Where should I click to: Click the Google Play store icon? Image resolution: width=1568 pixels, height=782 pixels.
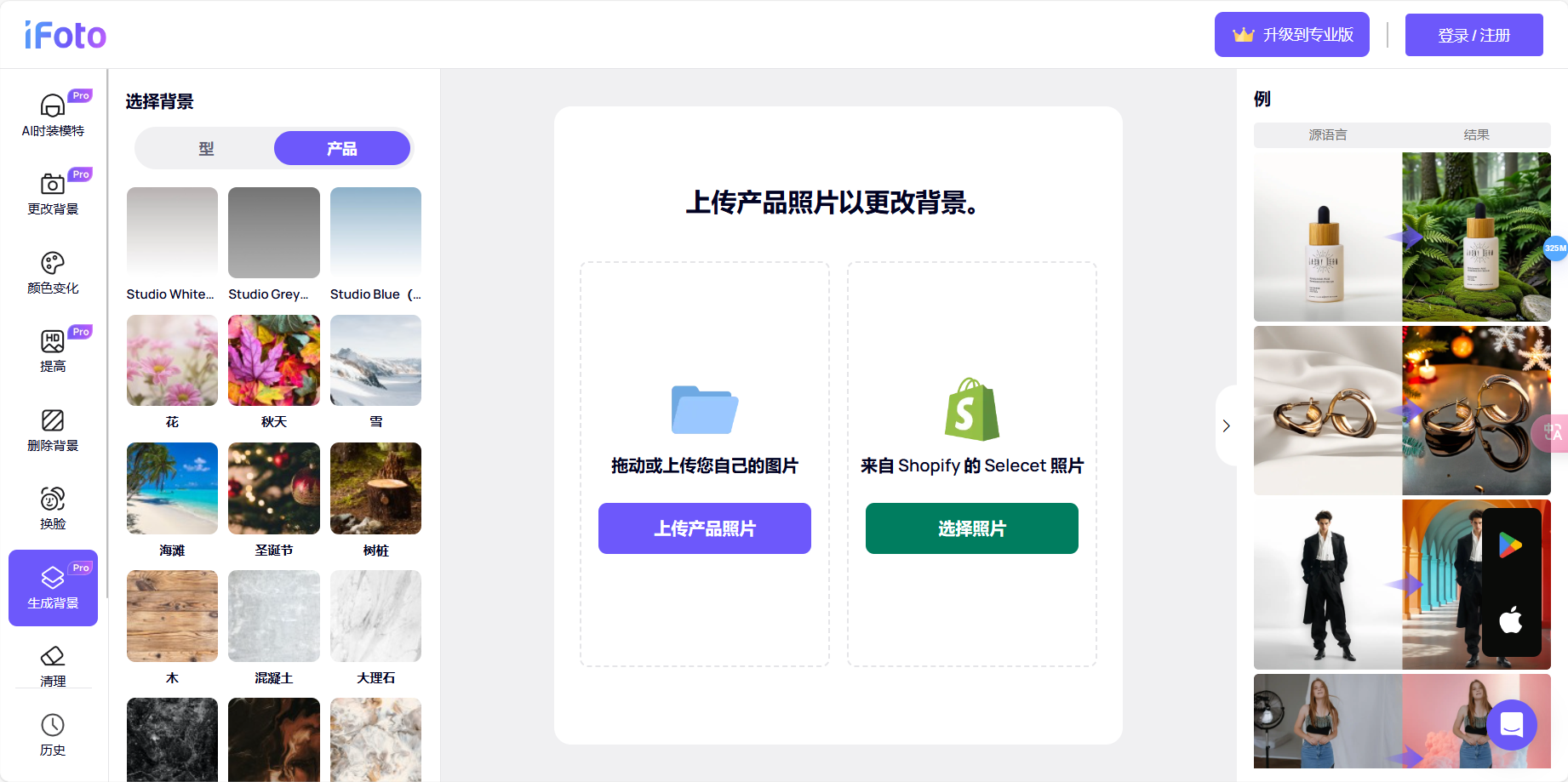click(1511, 545)
